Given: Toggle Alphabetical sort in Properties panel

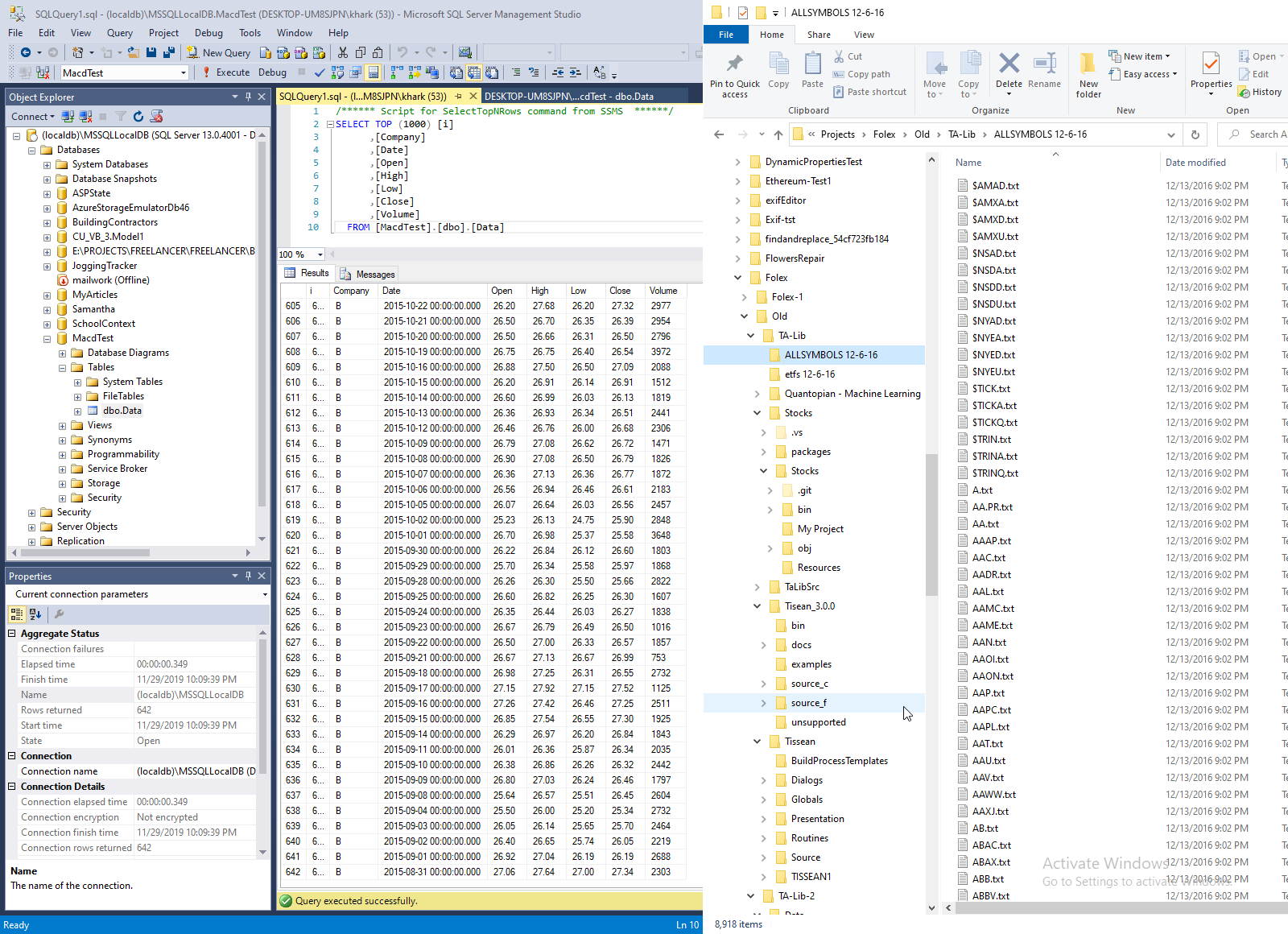Looking at the screenshot, I should [35, 614].
